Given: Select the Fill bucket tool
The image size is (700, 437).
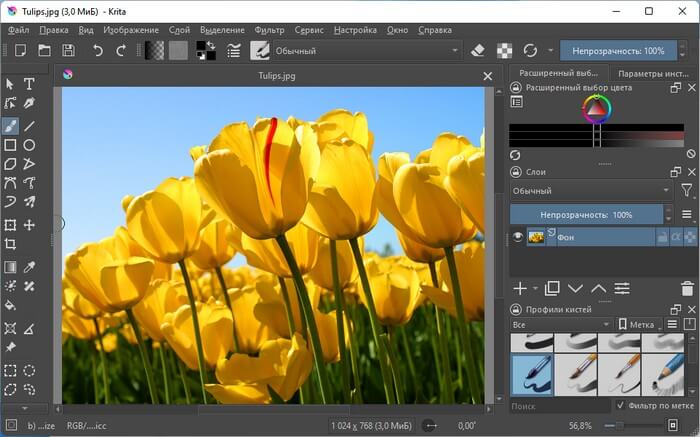Looking at the screenshot, I should tap(10, 306).
